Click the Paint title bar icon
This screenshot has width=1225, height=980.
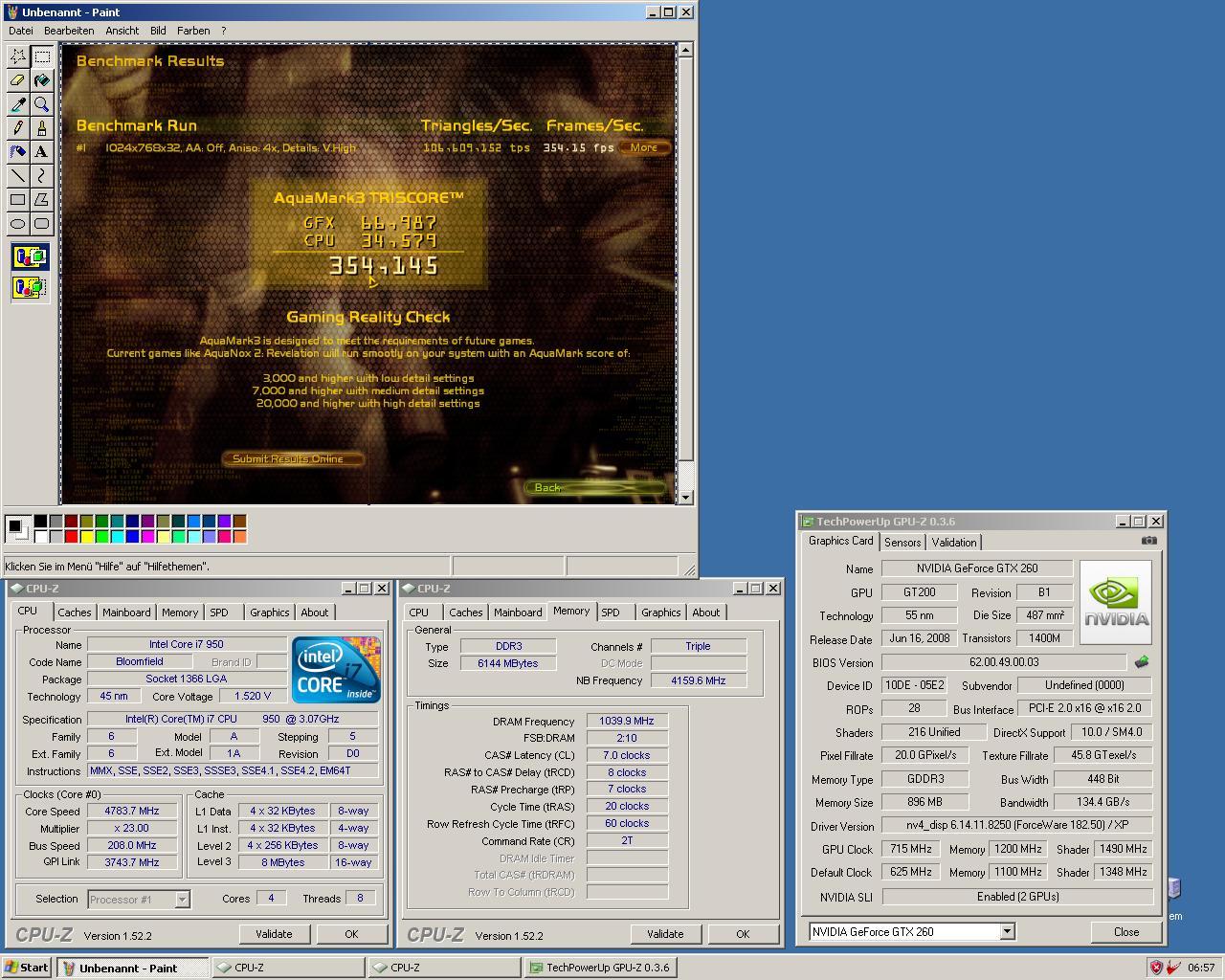(11, 12)
